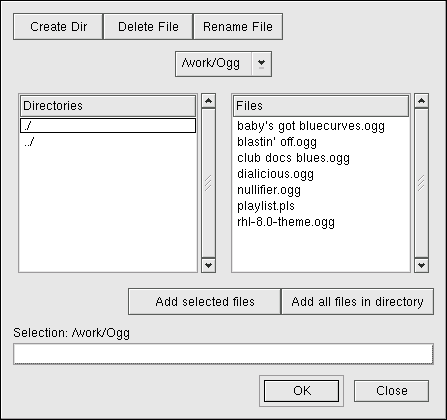
Task: Select baby's got bluecurves.ogg file
Action: click(311, 126)
